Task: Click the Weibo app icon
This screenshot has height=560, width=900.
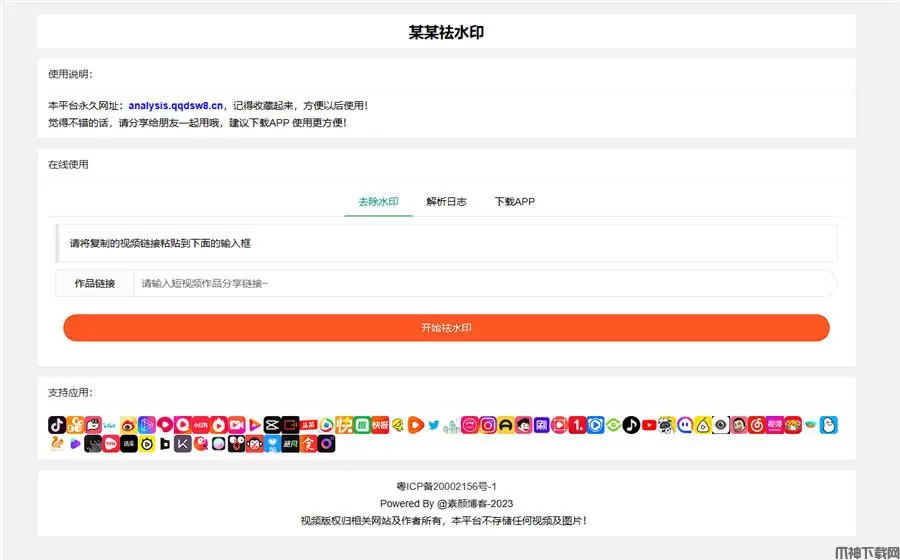Action: (x=129, y=425)
